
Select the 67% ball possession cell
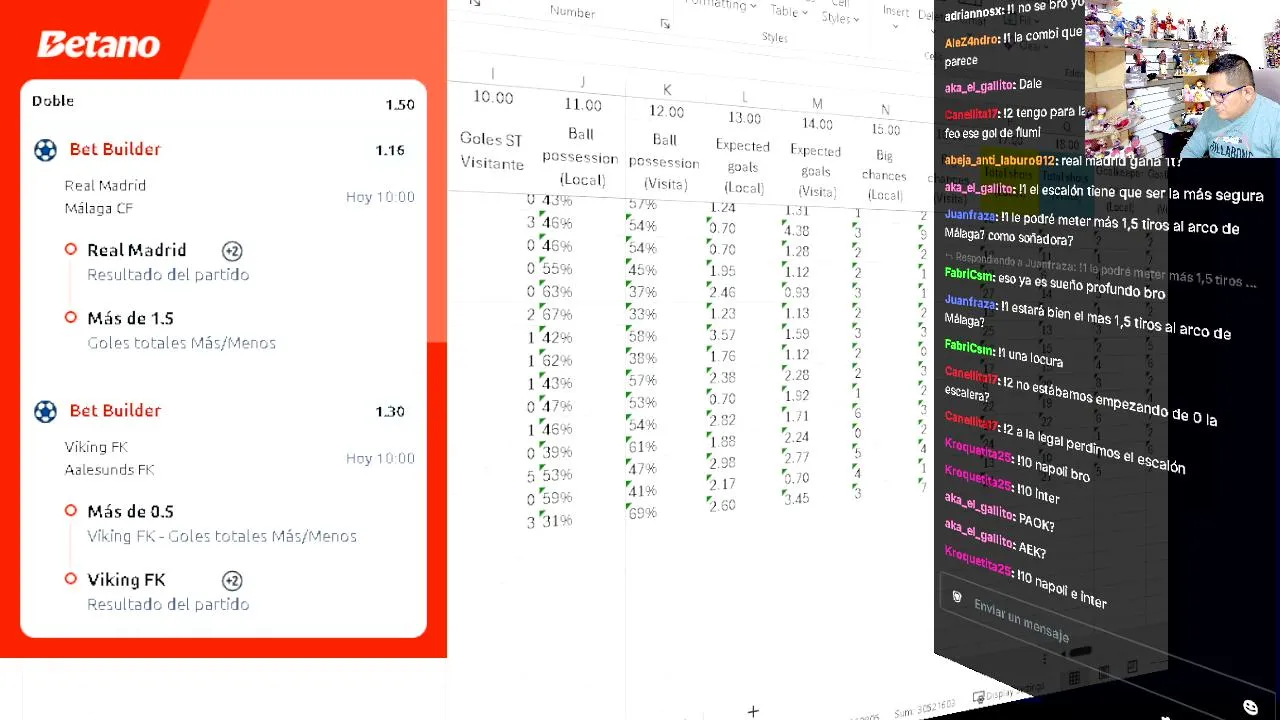point(557,315)
